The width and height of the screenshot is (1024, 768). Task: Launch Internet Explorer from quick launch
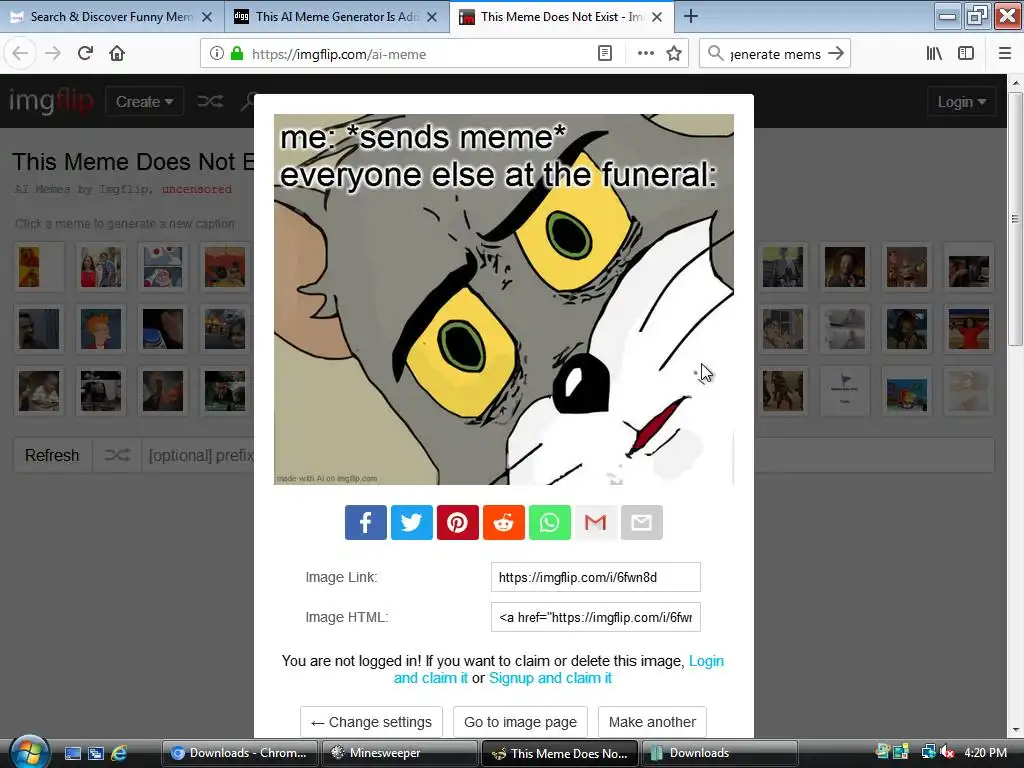[119, 753]
